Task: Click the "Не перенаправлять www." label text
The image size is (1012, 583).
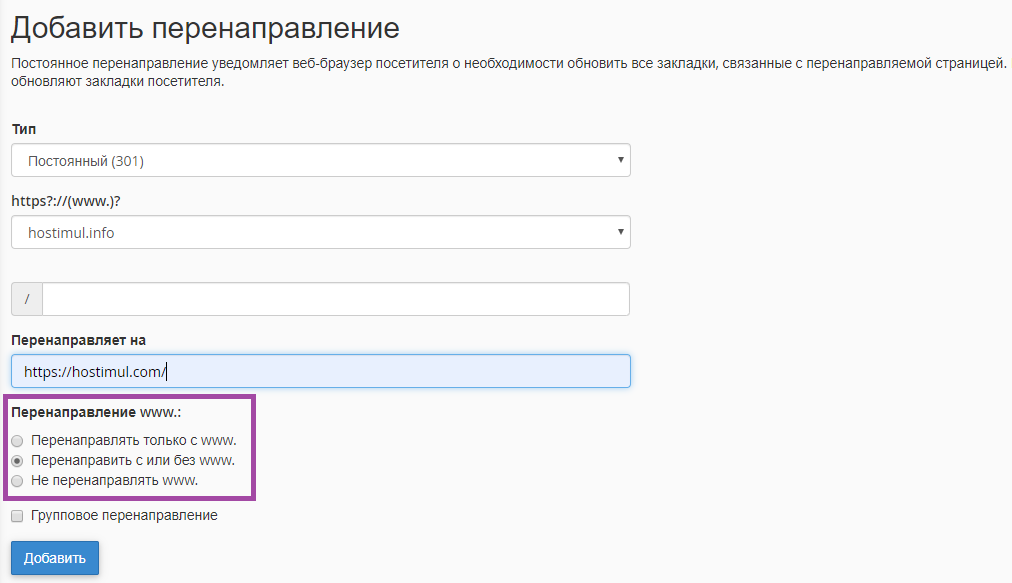Action: [114, 480]
